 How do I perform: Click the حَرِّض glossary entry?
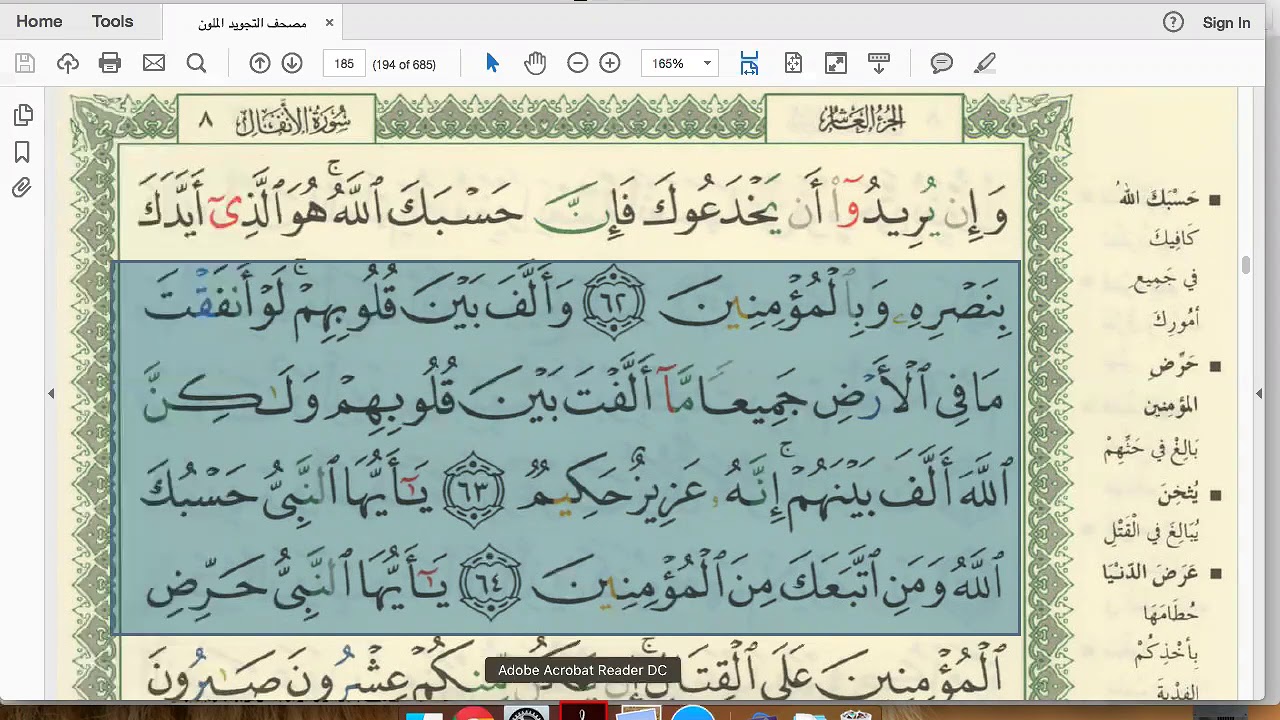tap(1174, 366)
